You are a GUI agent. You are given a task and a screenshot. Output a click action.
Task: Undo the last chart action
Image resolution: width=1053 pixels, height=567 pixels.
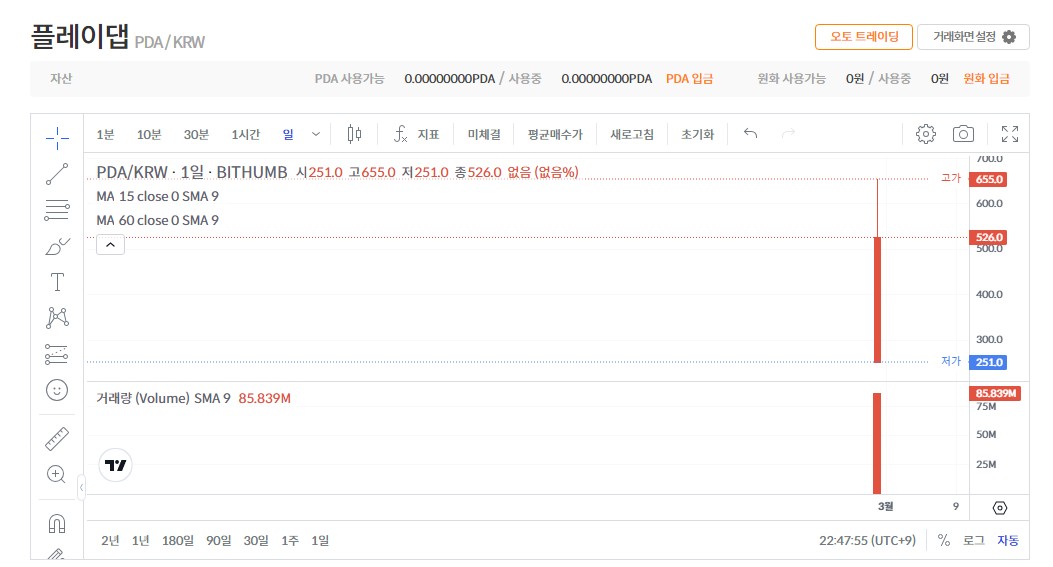click(x=751, y=134)
